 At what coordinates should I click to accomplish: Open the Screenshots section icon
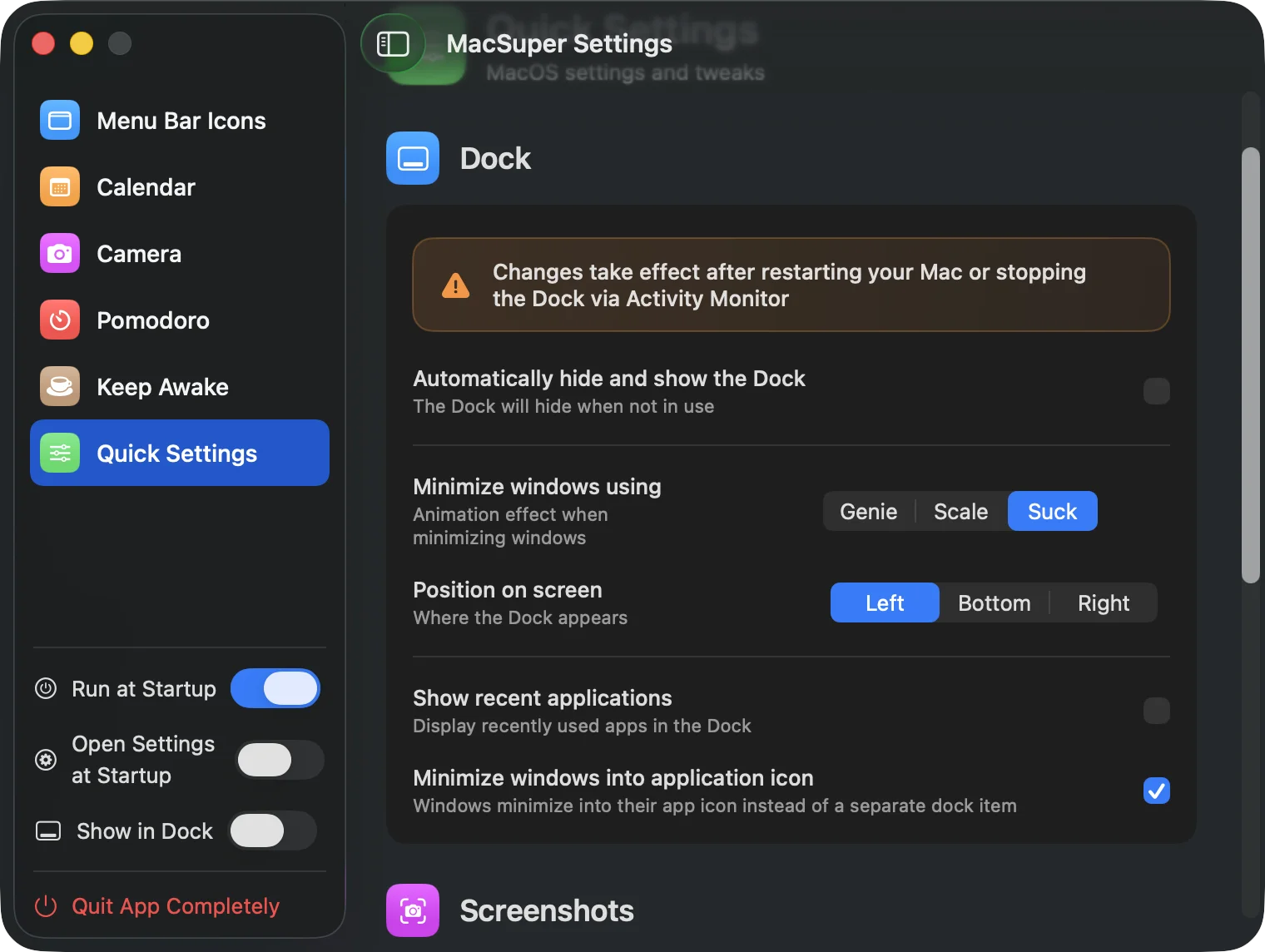coord(412,910)
